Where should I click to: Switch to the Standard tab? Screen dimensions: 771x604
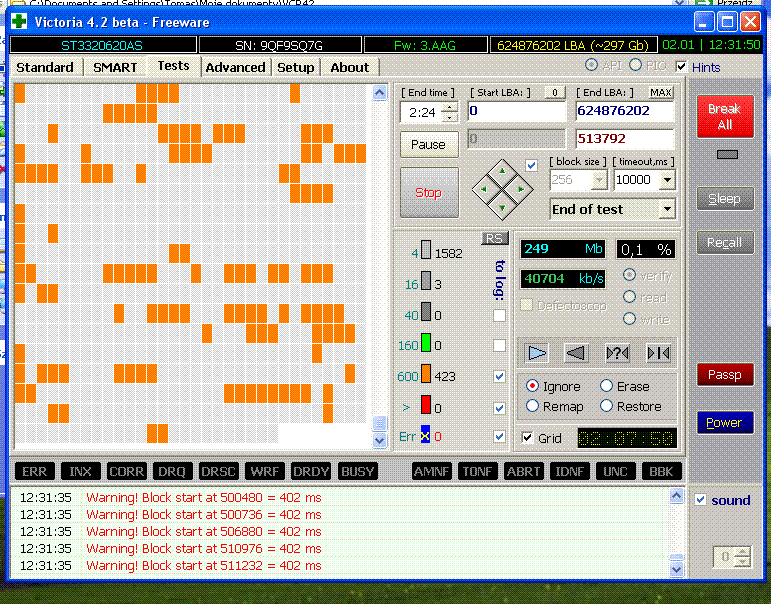tap(45, 67)
